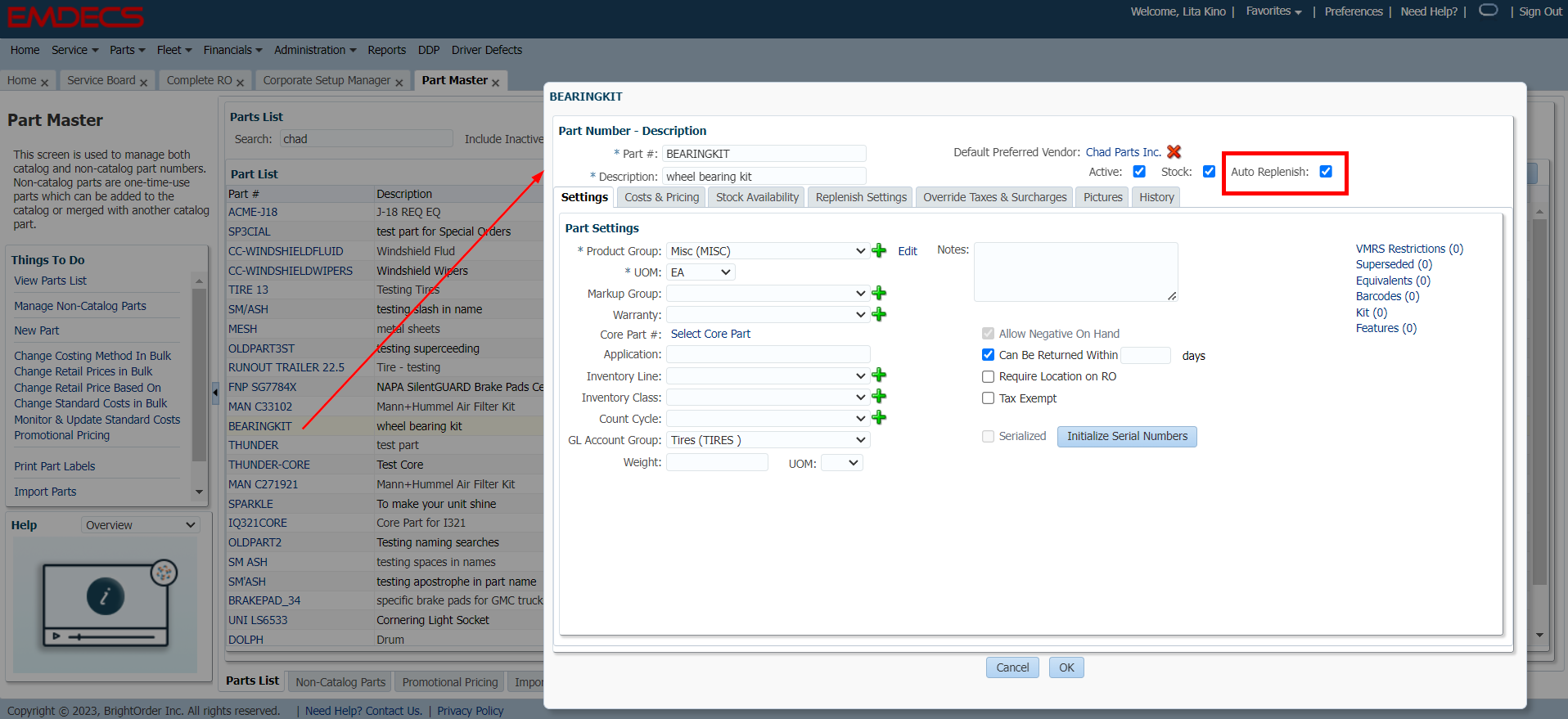Click the Cancel button

point(1012,667)
